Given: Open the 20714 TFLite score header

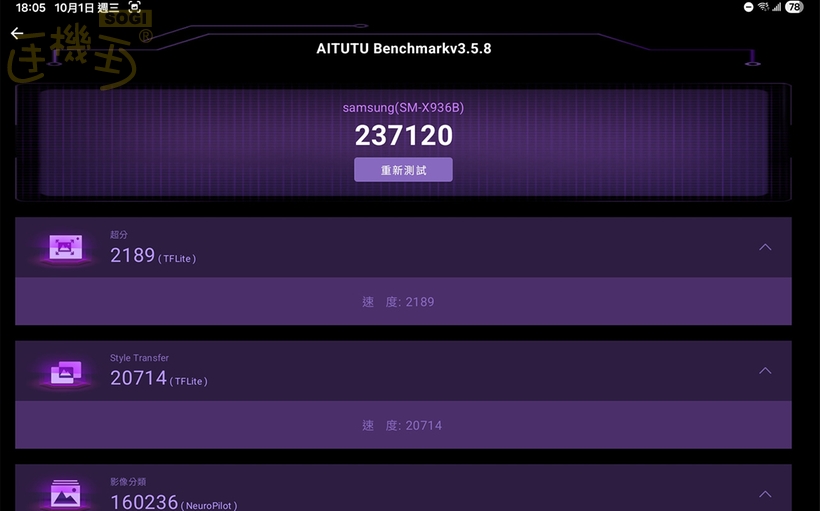Looking at the screenshot, I should click(403, 371).
